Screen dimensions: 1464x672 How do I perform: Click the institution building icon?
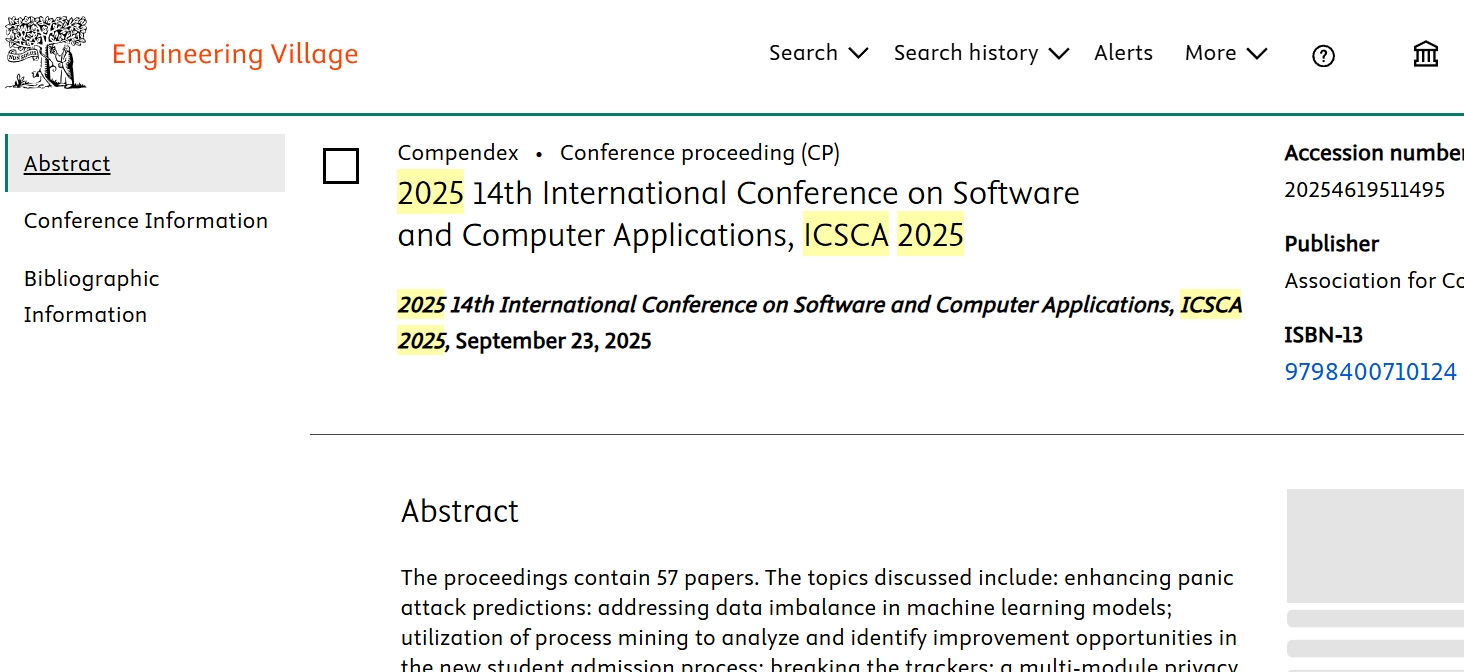(1426, 54)
